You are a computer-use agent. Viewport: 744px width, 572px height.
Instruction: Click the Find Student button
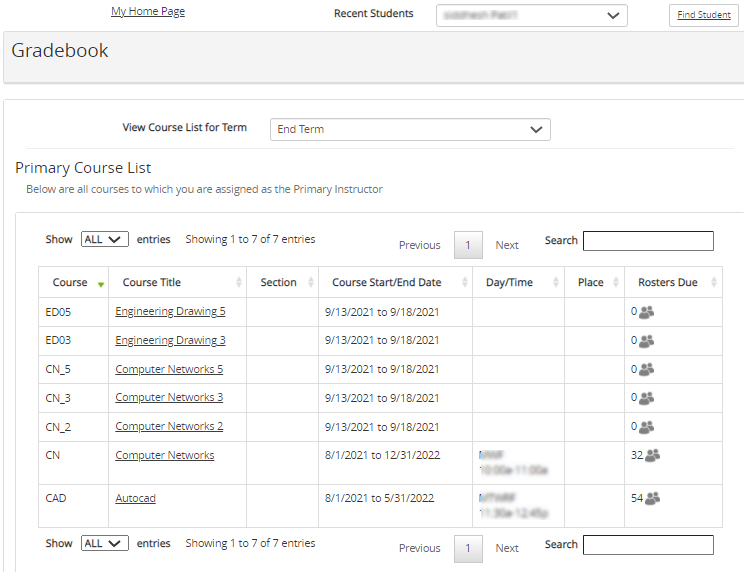[x=703, y=15]
